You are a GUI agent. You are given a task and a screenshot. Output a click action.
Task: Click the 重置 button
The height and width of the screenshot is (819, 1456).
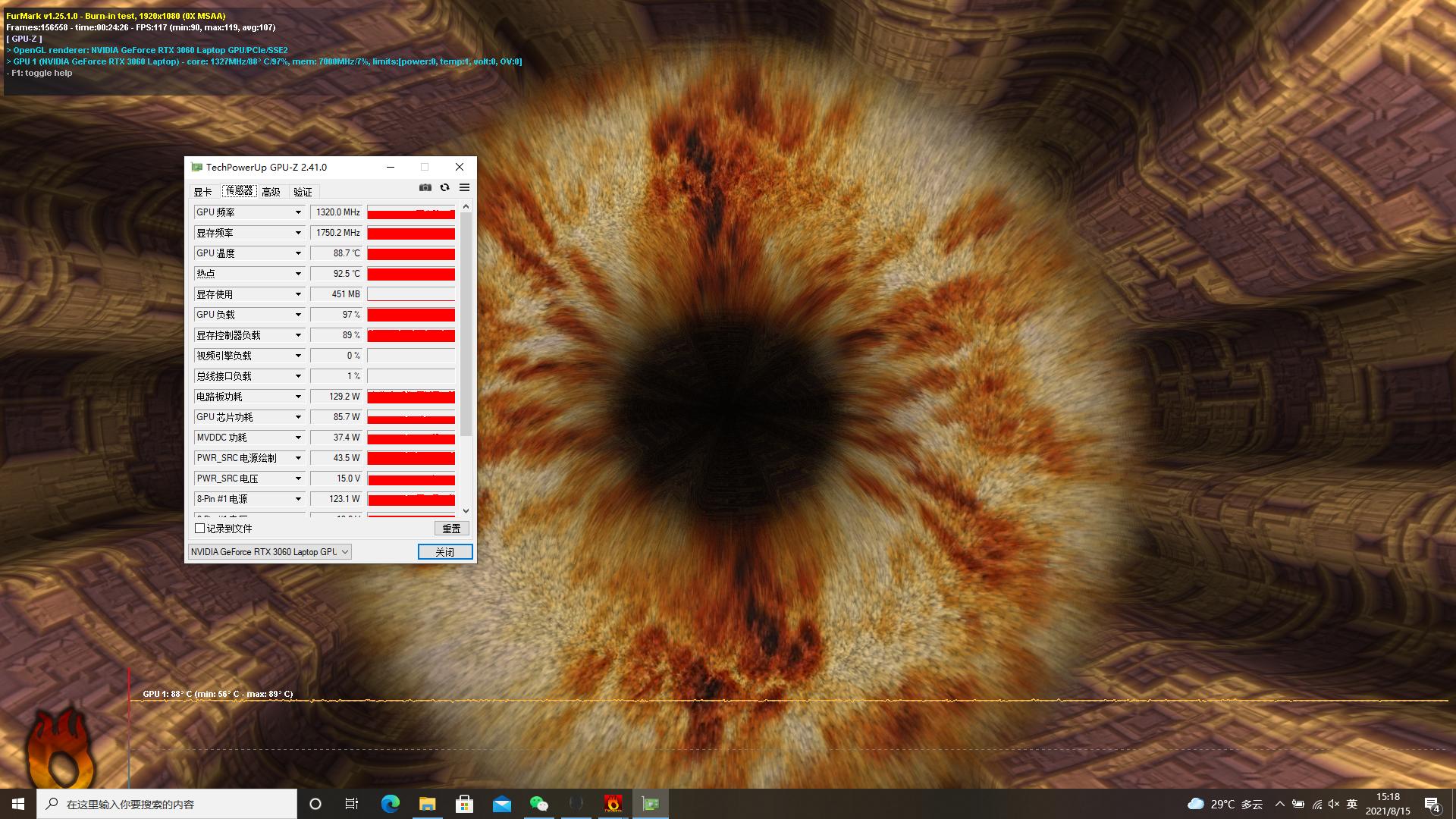click(451, 529)
